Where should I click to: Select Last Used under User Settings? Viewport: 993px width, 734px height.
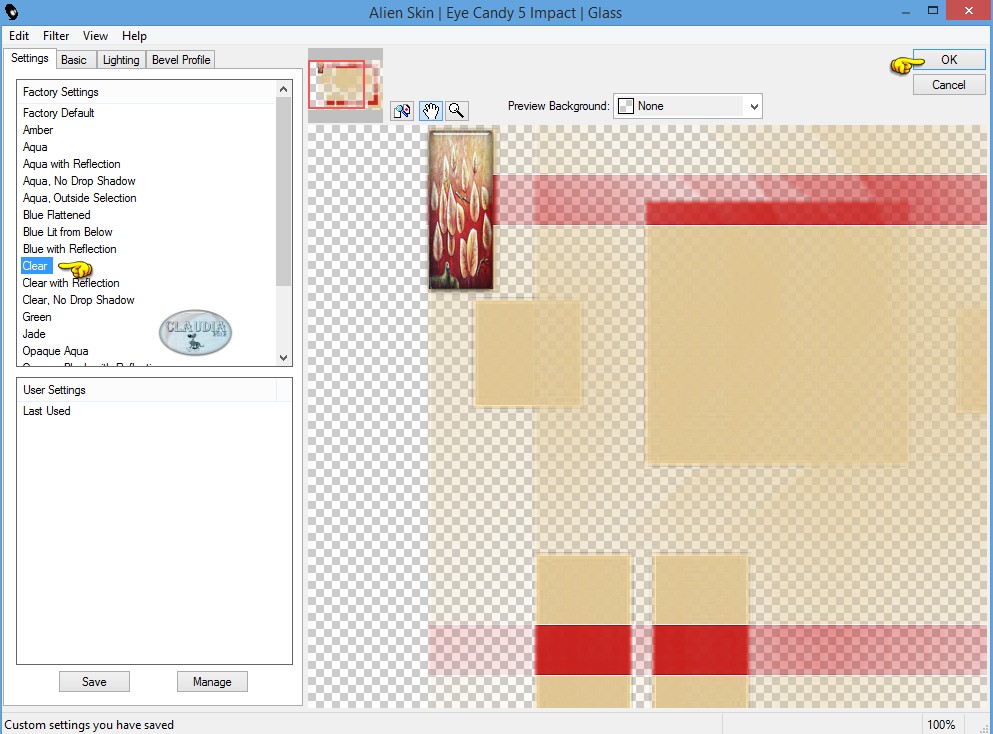(x=47, y=411)
